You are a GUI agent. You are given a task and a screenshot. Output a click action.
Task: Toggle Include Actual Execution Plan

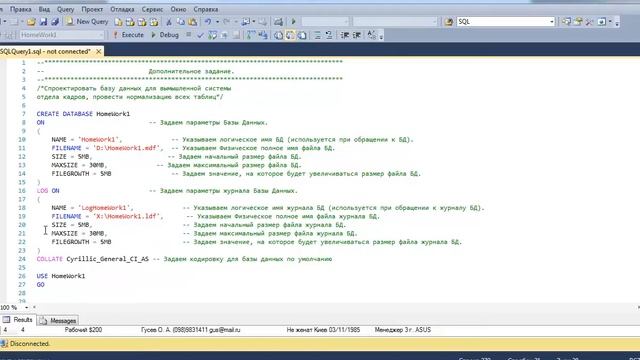251,35
